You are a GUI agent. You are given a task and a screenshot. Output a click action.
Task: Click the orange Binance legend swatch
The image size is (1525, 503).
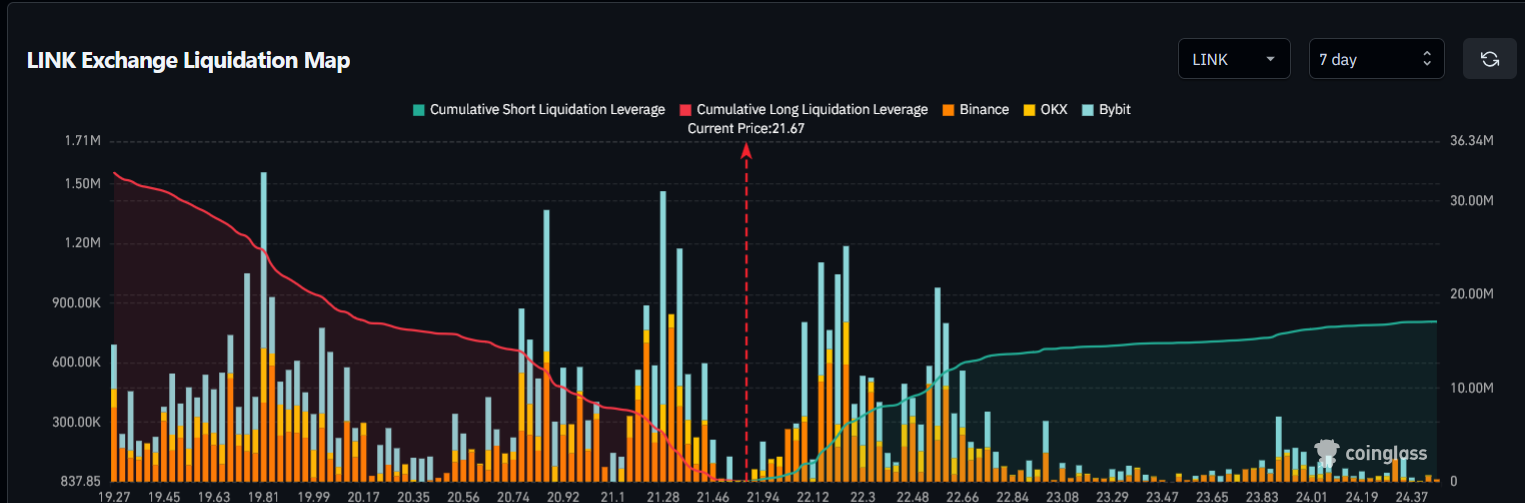(x=948, y=109)
